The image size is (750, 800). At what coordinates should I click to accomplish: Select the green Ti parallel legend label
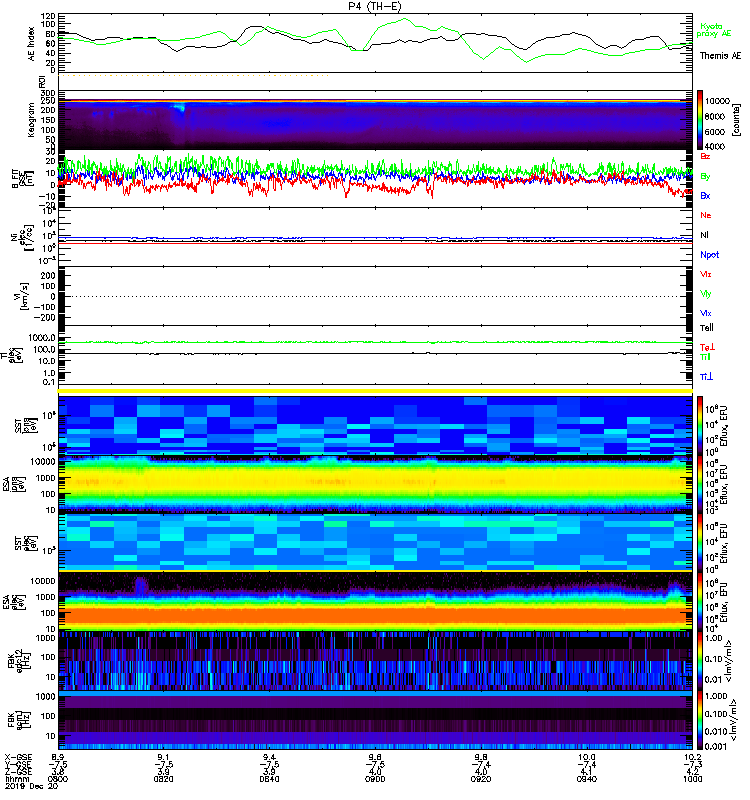click(x=705, y=357)
